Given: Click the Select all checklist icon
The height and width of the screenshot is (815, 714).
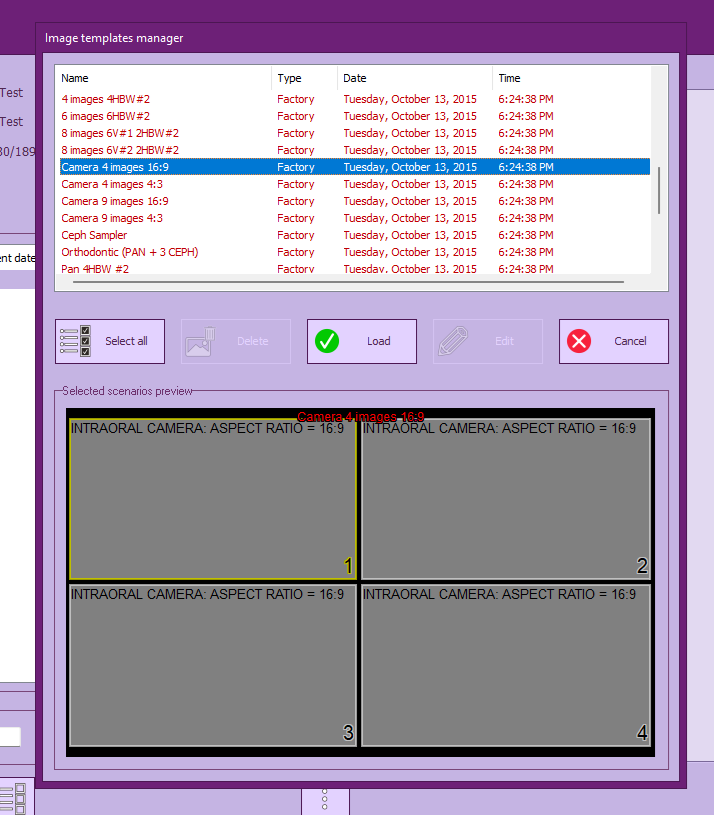Looking at the screenshot, I should (x=76, y=341).
